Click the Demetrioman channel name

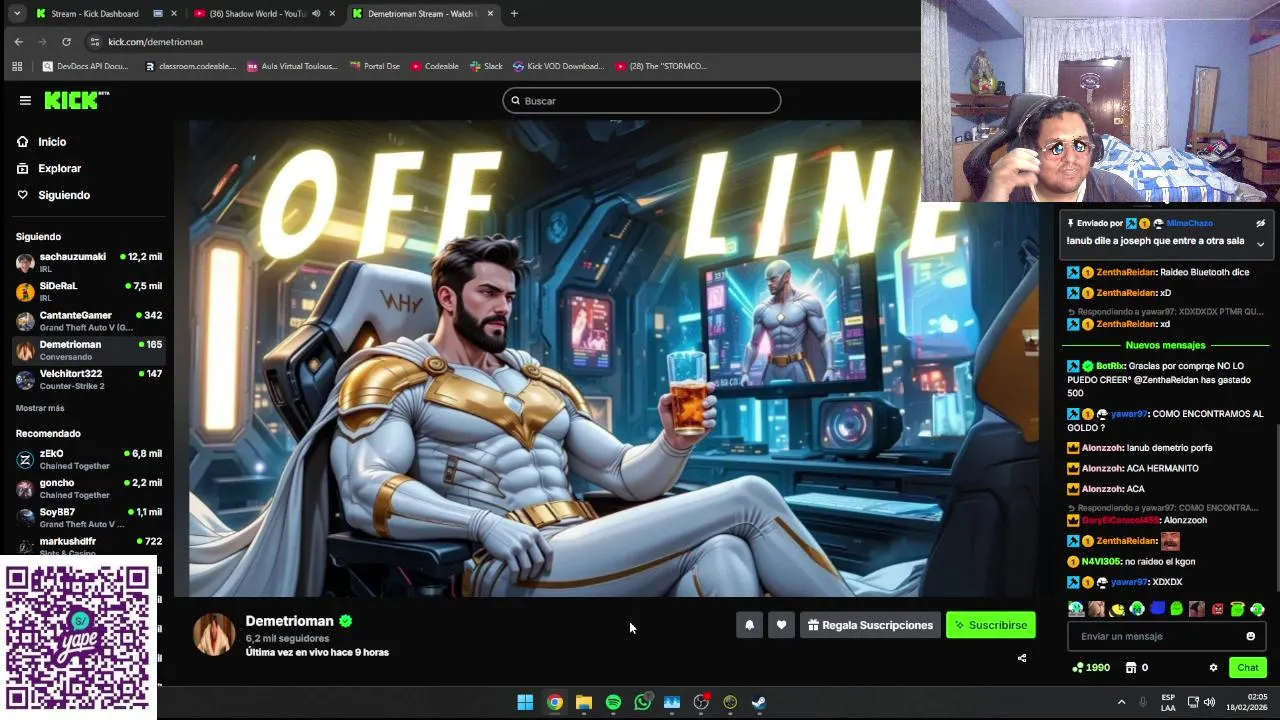tap(290, 621)
